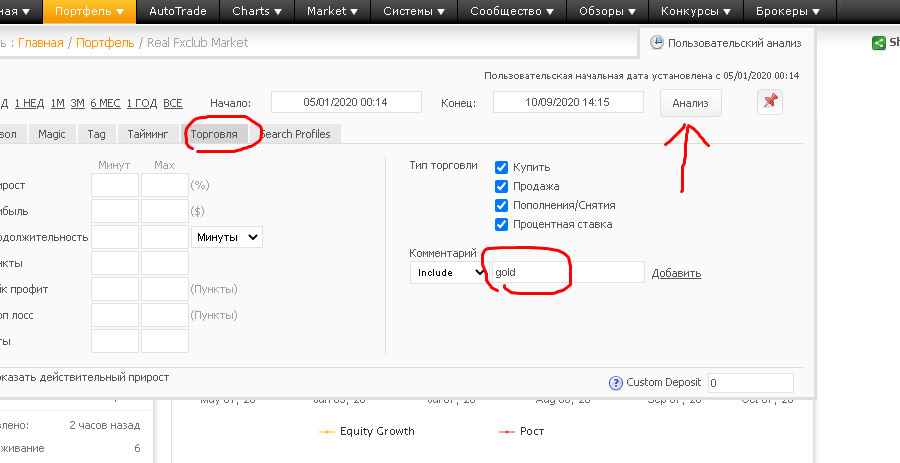Click the comment field containing gold
The width and height of the screenshot is (900, 463).
point(568,273)
